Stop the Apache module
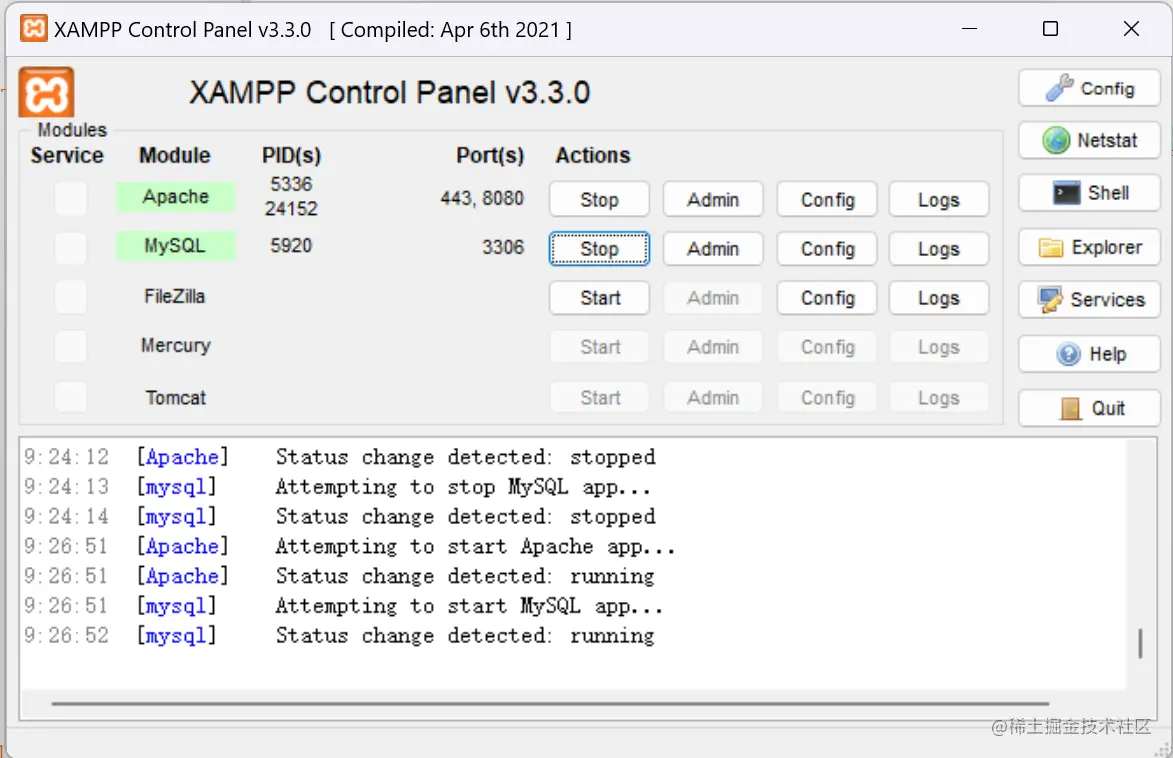This screenshot has height=758, width=1173. [x=599, y=200]
